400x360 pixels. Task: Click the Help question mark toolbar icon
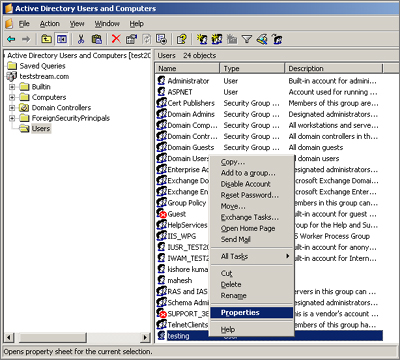[182, 39]
